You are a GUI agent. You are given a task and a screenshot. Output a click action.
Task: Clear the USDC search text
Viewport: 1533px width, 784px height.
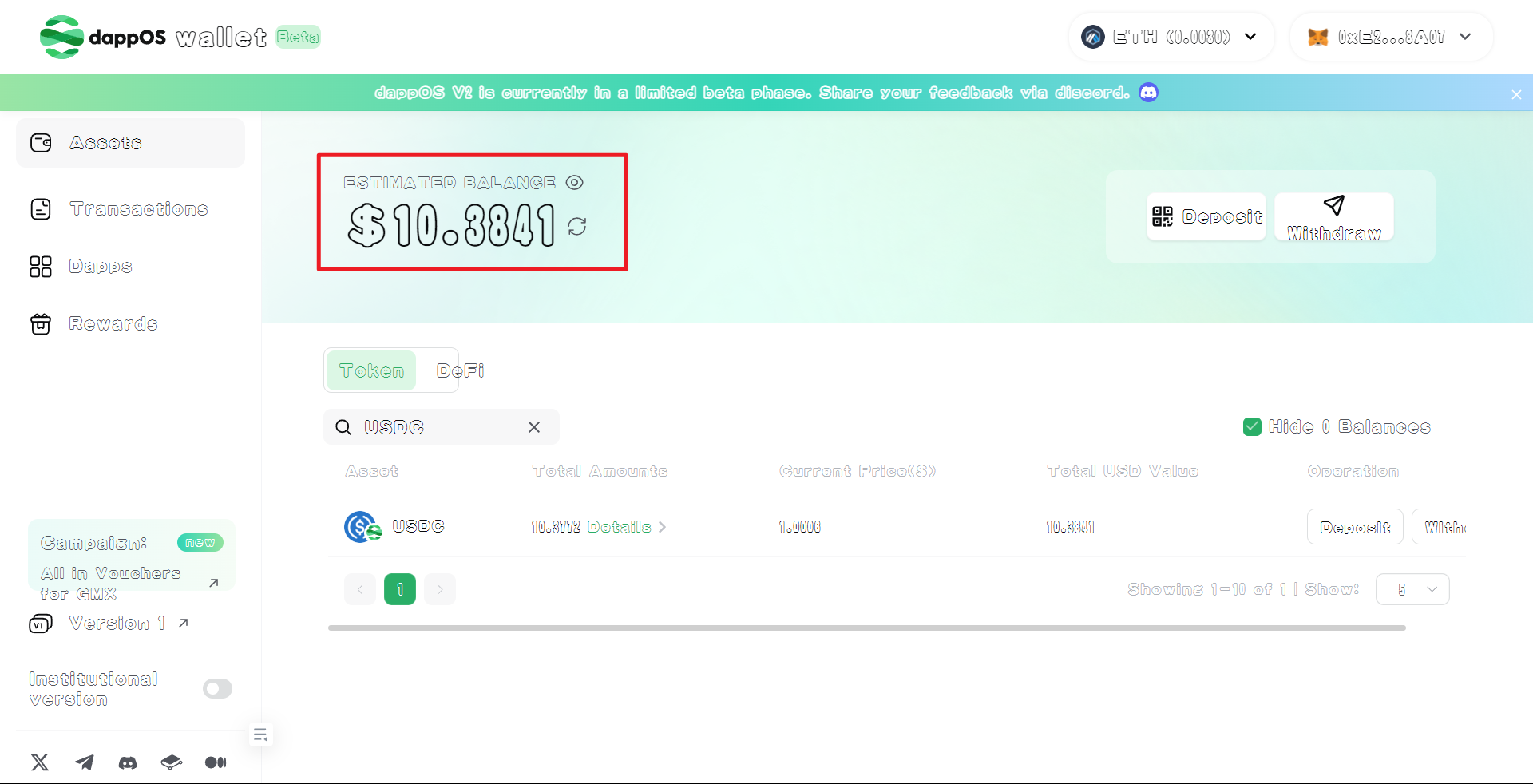(x=534, y=427)
